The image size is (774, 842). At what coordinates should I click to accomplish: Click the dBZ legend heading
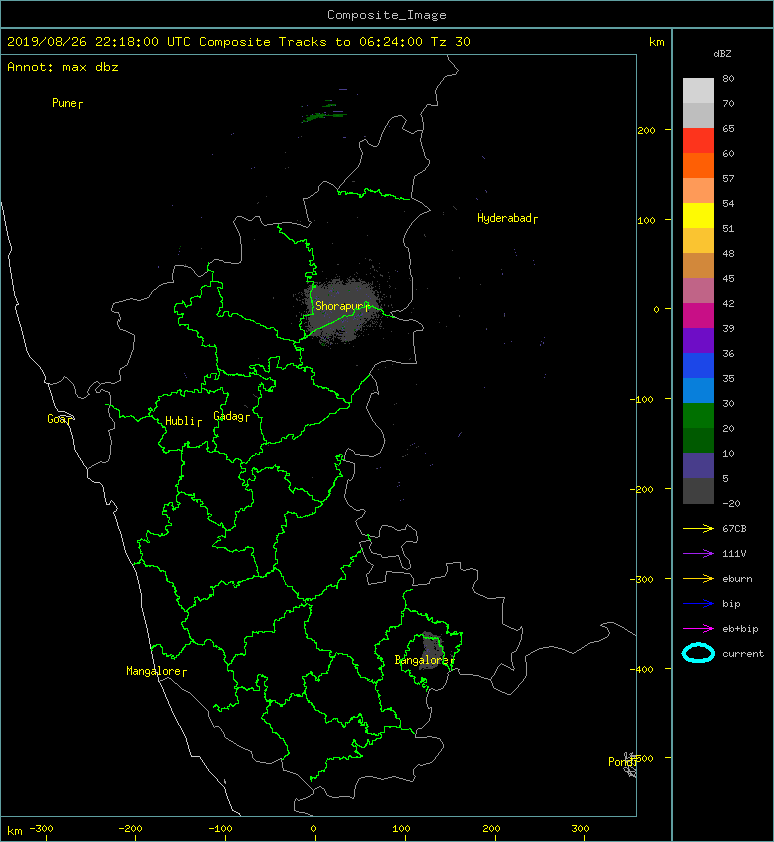click(722, 54)
